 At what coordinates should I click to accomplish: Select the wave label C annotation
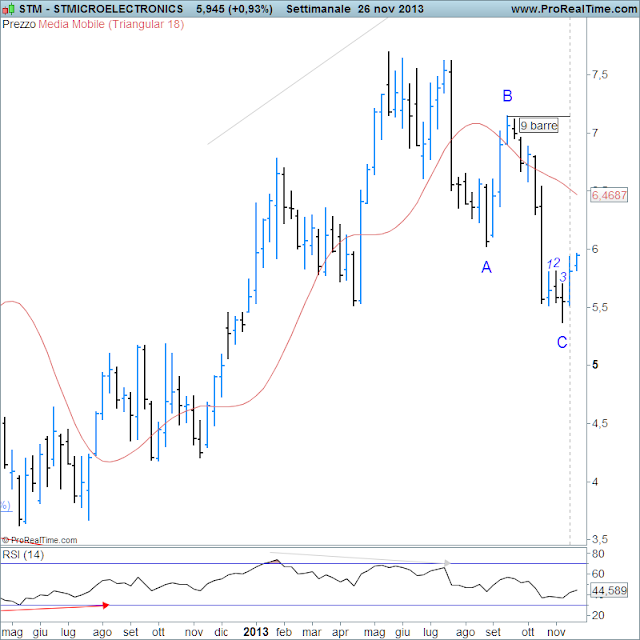[562, 342]
